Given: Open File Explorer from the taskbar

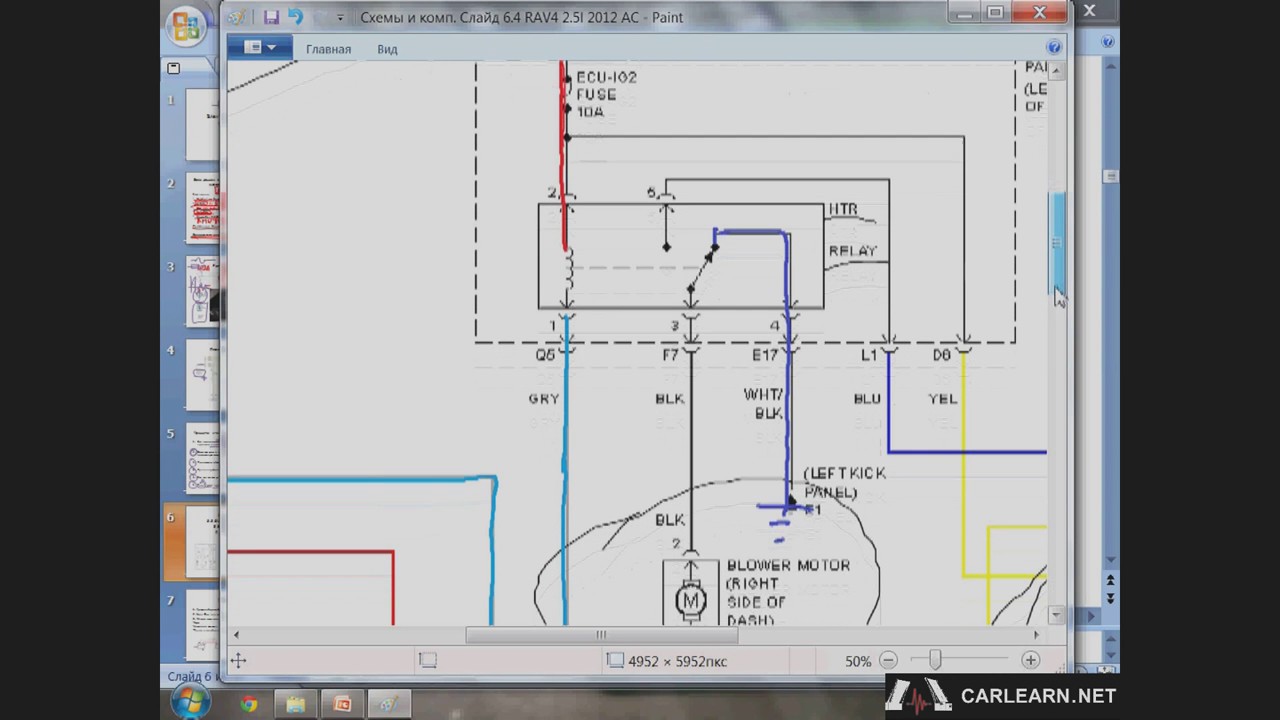Looking at the screenshot, I should point(295,704).
